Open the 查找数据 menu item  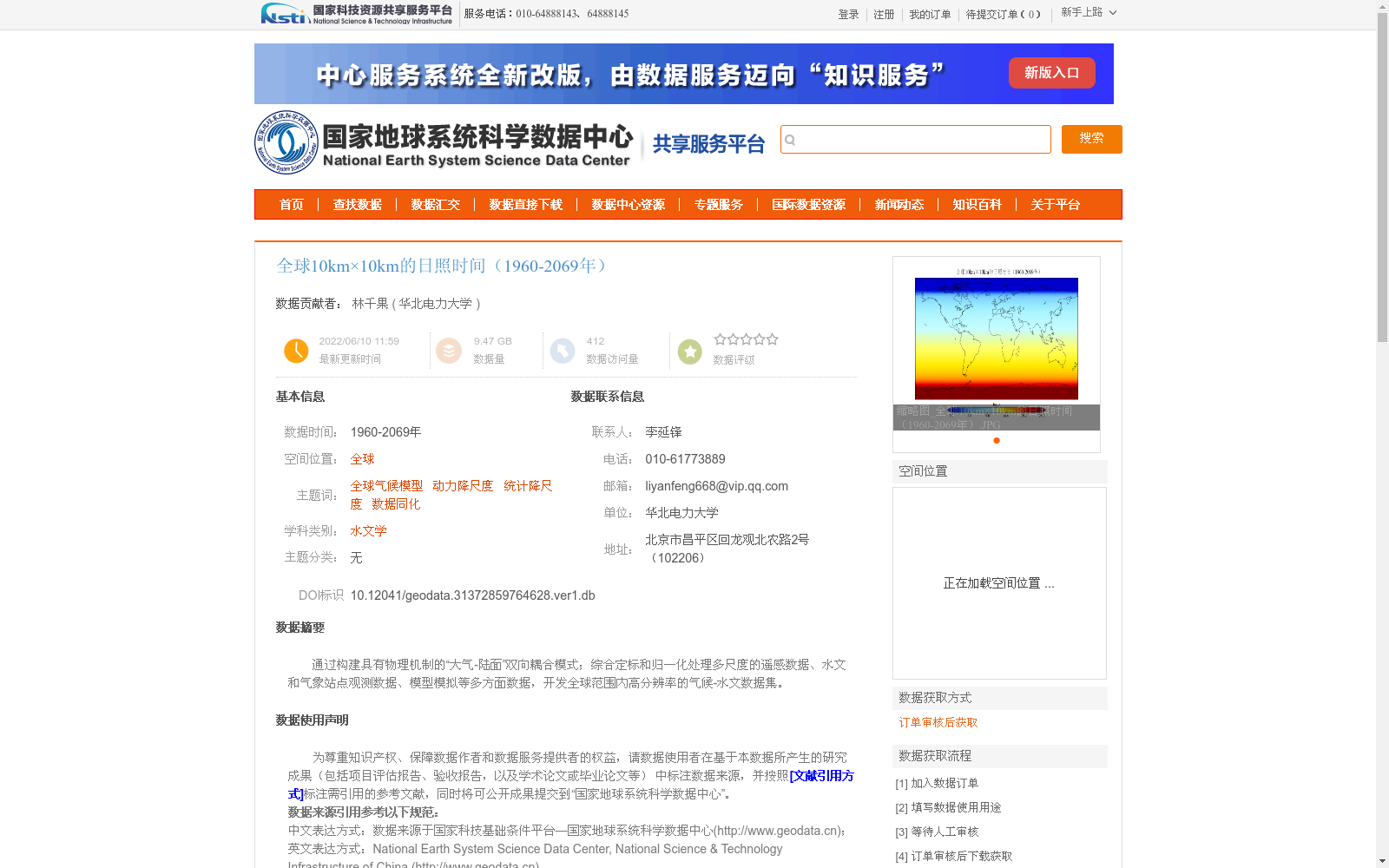click(x=358, y=205)
